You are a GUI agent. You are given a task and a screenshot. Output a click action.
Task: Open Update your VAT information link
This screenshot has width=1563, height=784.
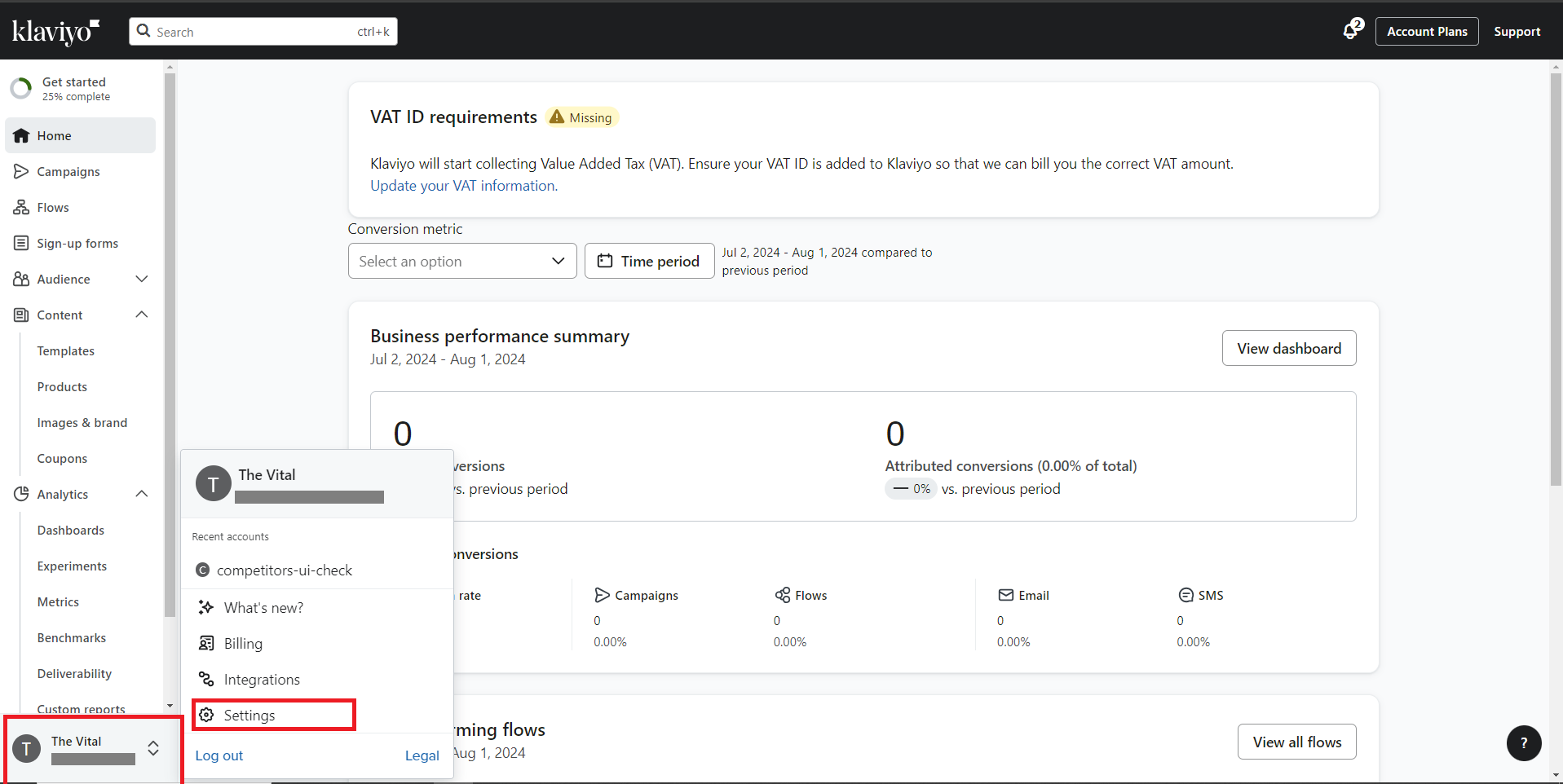pyautogui.click(x=463, y=186)
